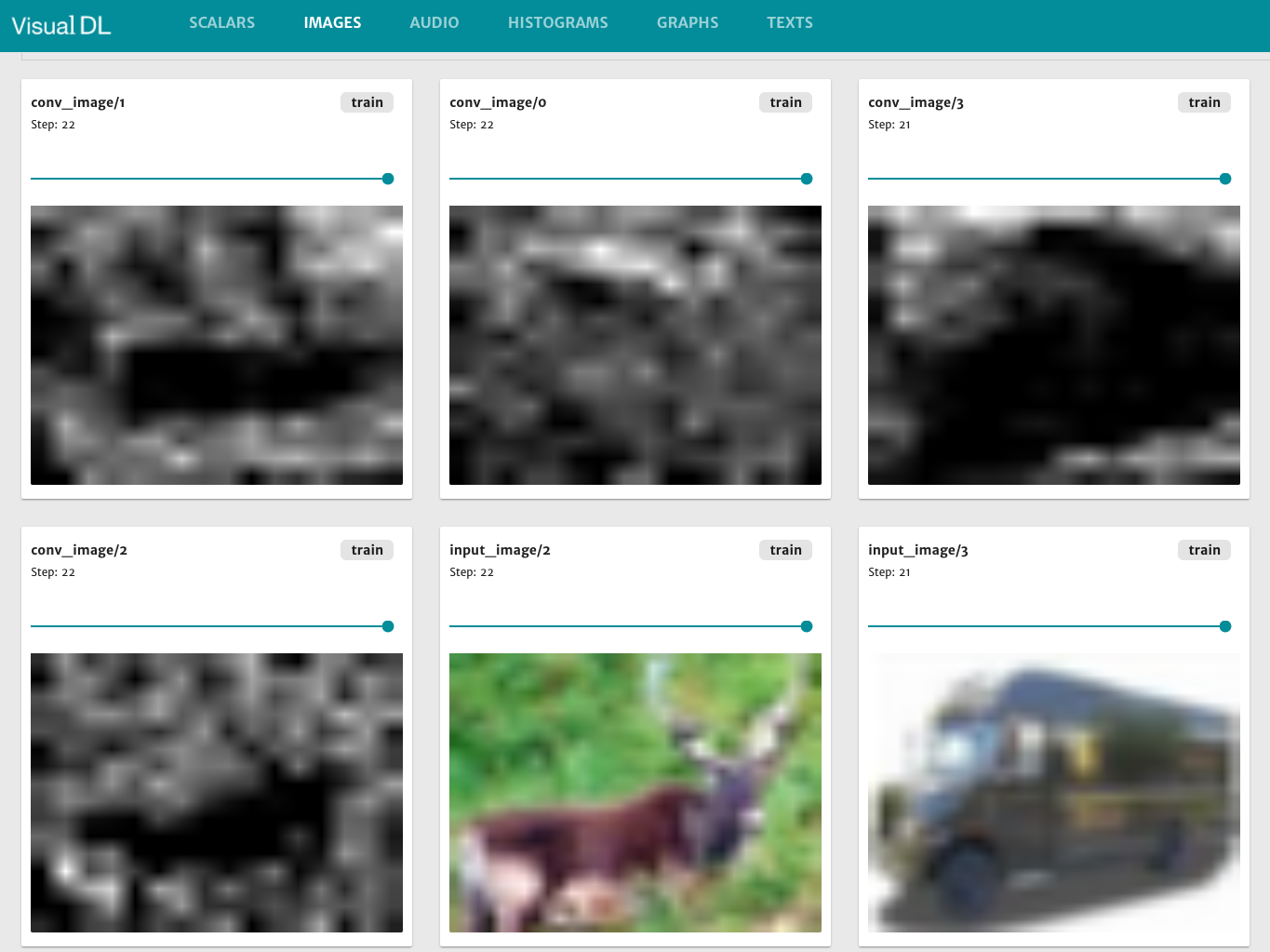Switch to the SCALARS tab

tap(221, 22)
